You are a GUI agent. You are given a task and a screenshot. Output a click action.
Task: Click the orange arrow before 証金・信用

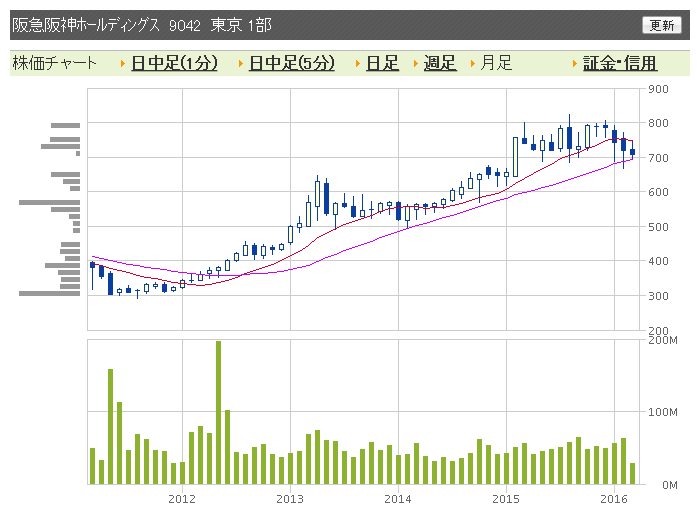pyautogui.click(x=575, y=64)
